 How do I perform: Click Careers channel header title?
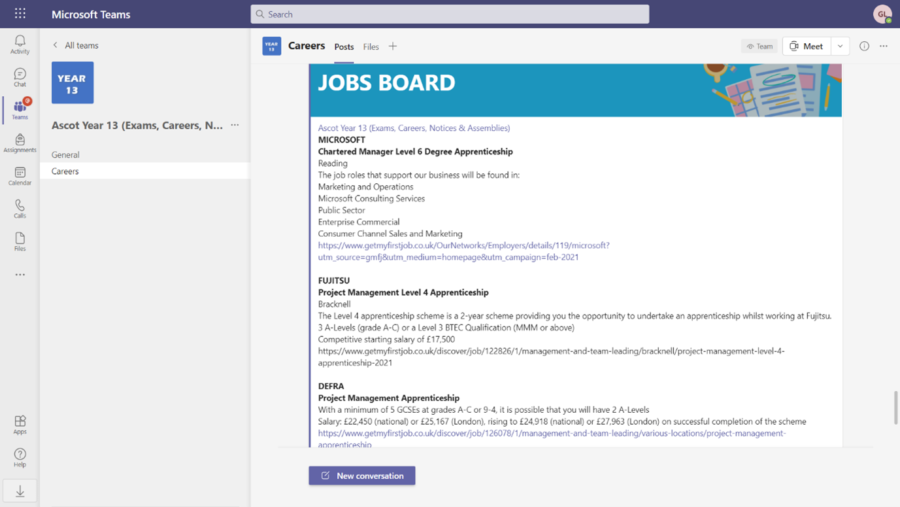coord(307,45)
